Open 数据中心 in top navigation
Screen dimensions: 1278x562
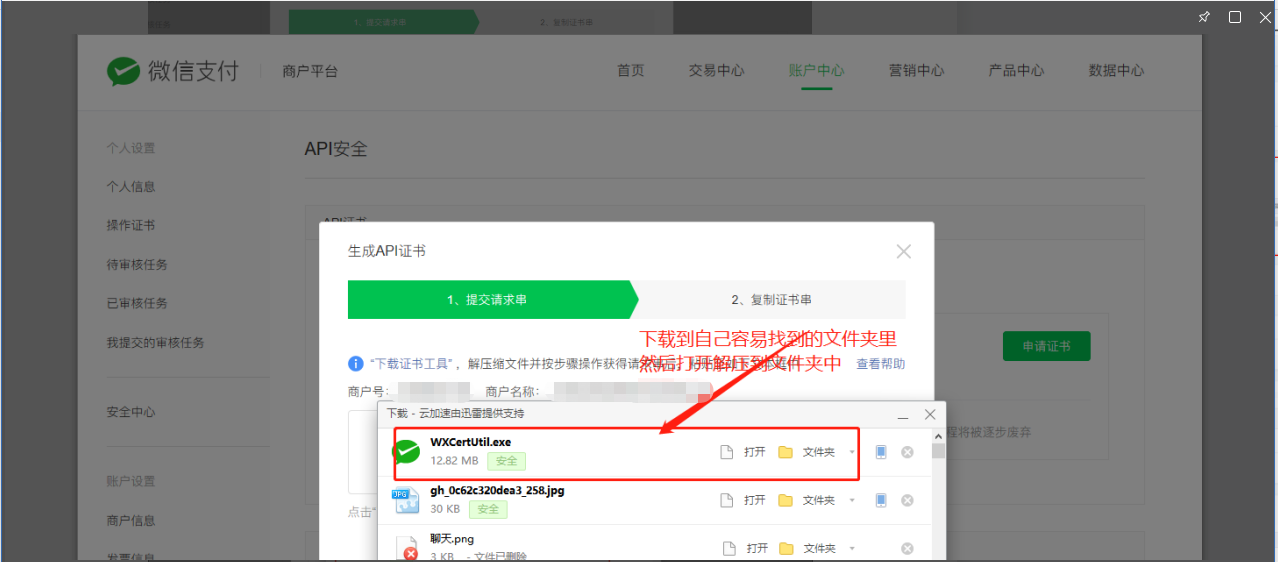[x=1116, y=71]
